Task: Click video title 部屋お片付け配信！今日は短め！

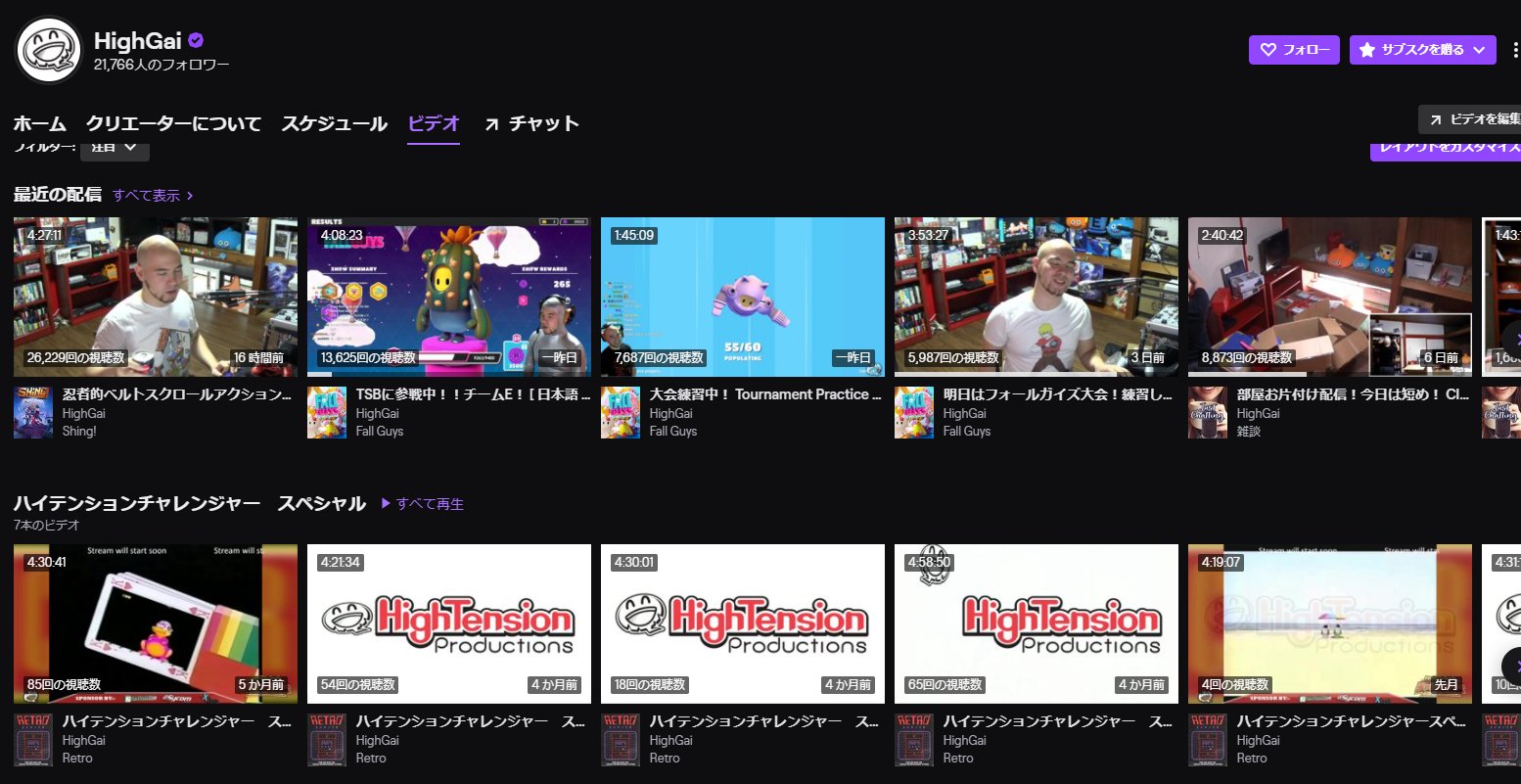Action: [1354, 394]
